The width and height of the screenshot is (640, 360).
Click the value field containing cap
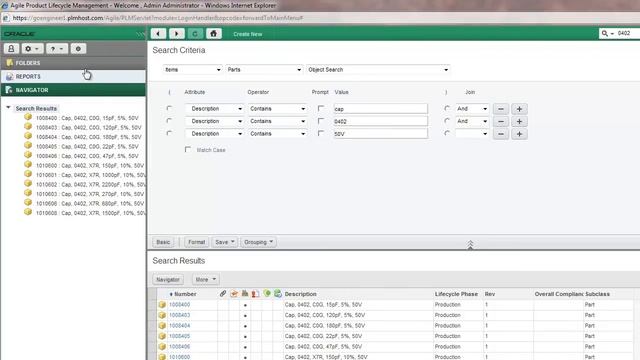tap(380, 109)
